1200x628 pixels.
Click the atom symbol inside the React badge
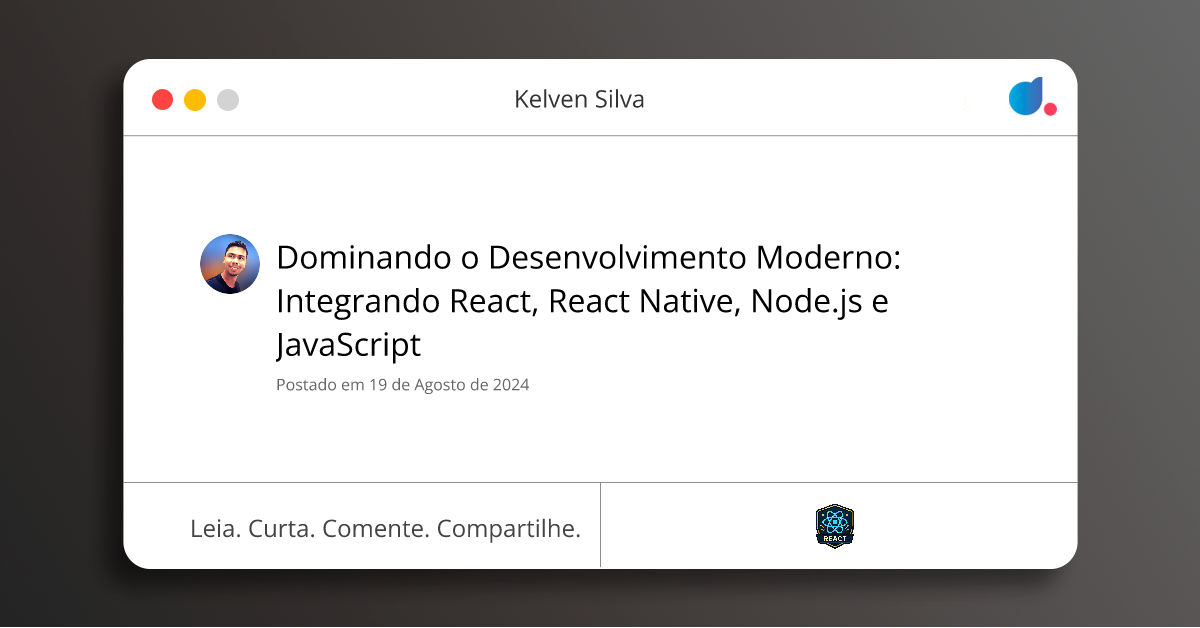click(834, 520)
